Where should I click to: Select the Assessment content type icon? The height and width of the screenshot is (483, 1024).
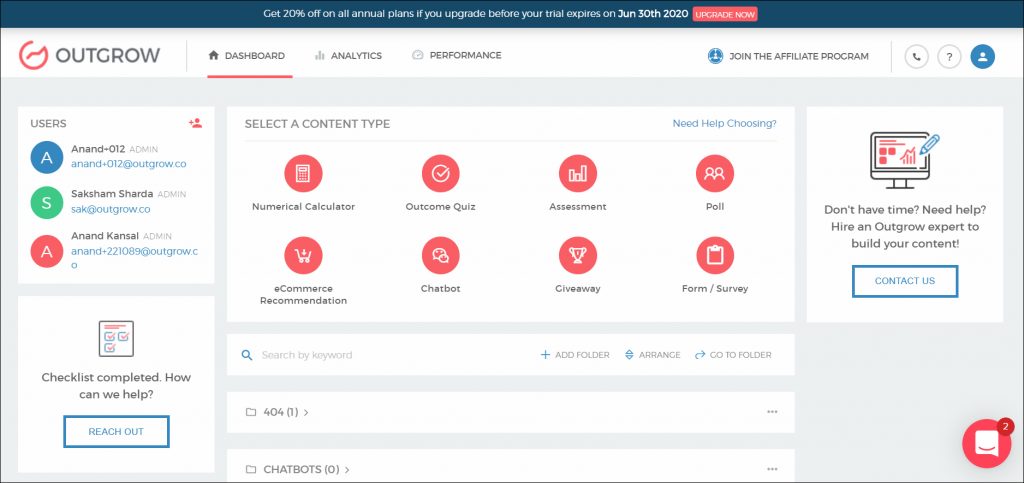[x=577, y=174]
